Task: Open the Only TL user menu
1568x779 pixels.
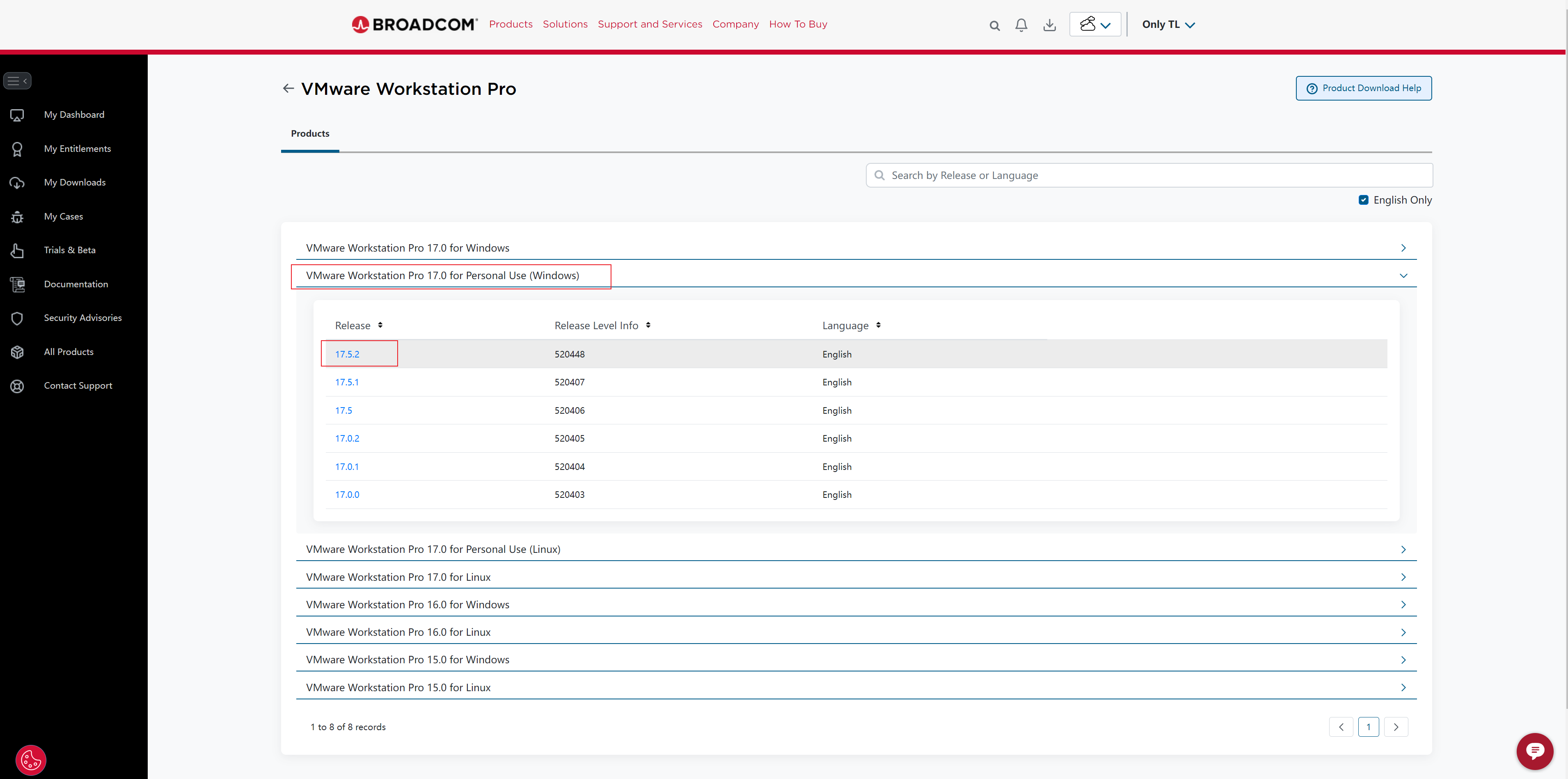Action: pyautogui.click(x=1168, y=24)
